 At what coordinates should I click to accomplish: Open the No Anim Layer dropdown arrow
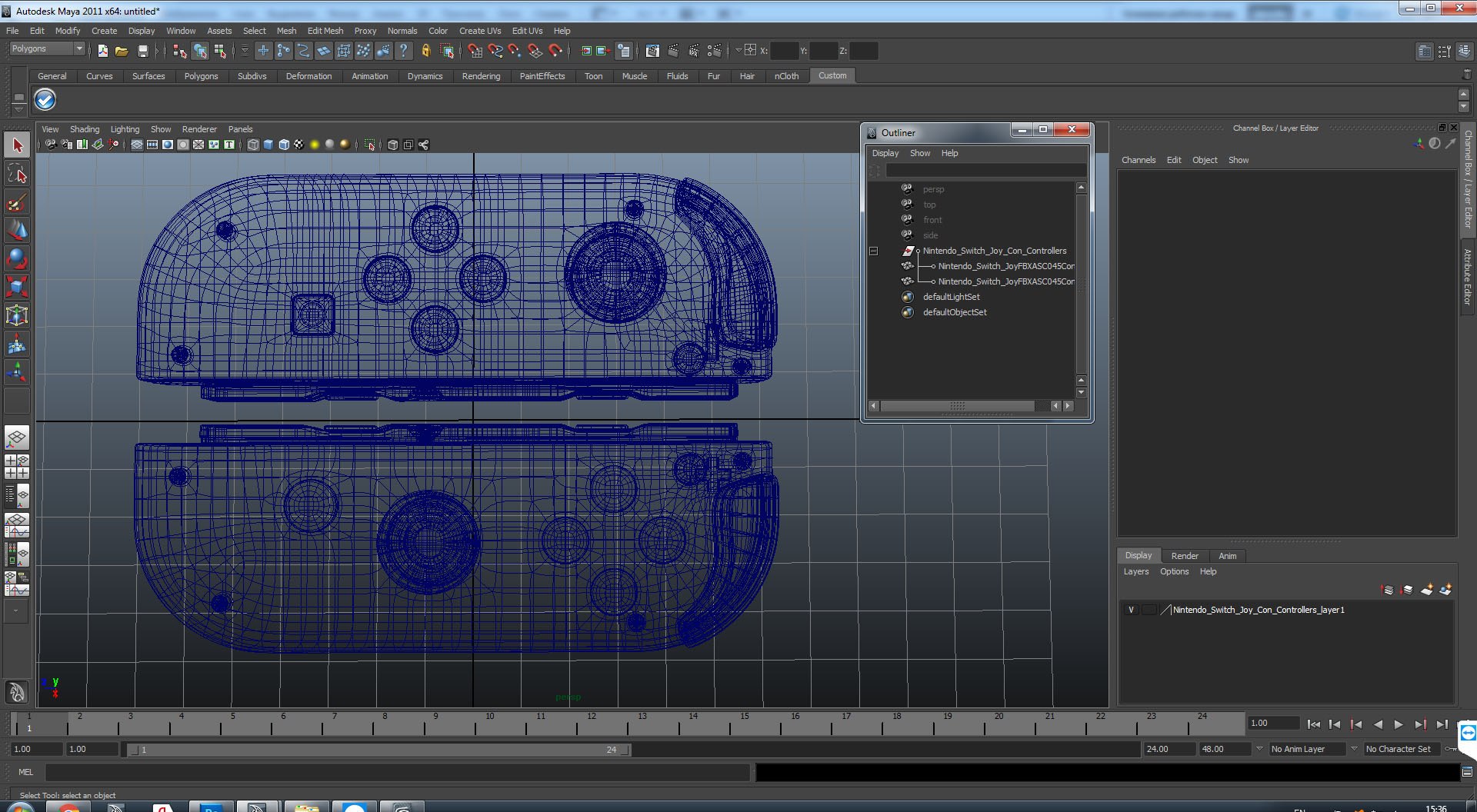[1259, 749]
